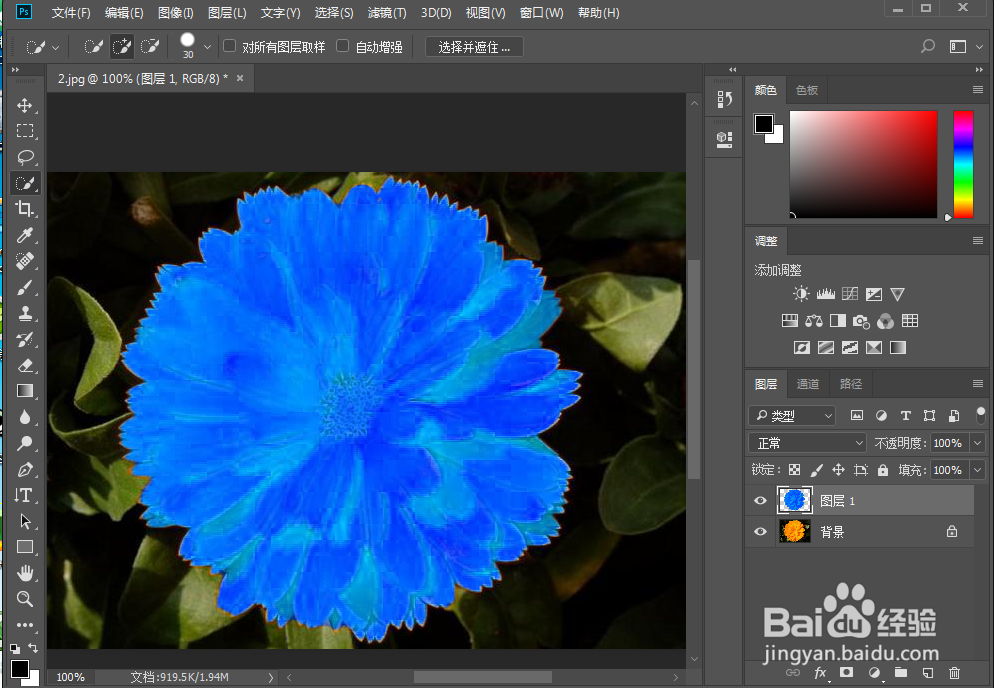Select the Eyedropper tool
Viewport: 994px width, 688px height.
pyautogui.click(x=25, y=235)
